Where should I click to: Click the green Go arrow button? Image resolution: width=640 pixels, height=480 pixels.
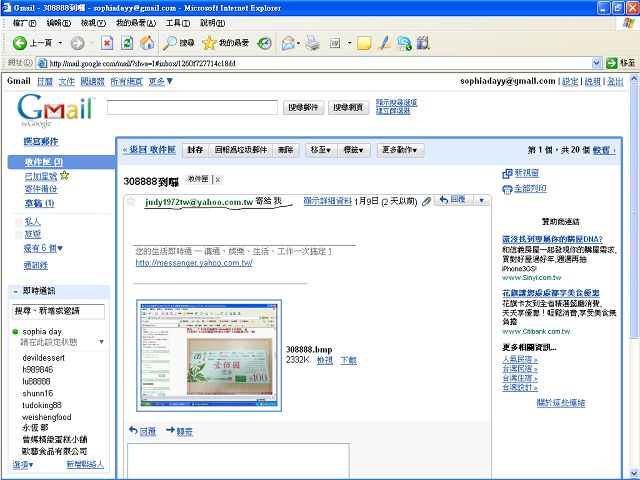[611, 63]
